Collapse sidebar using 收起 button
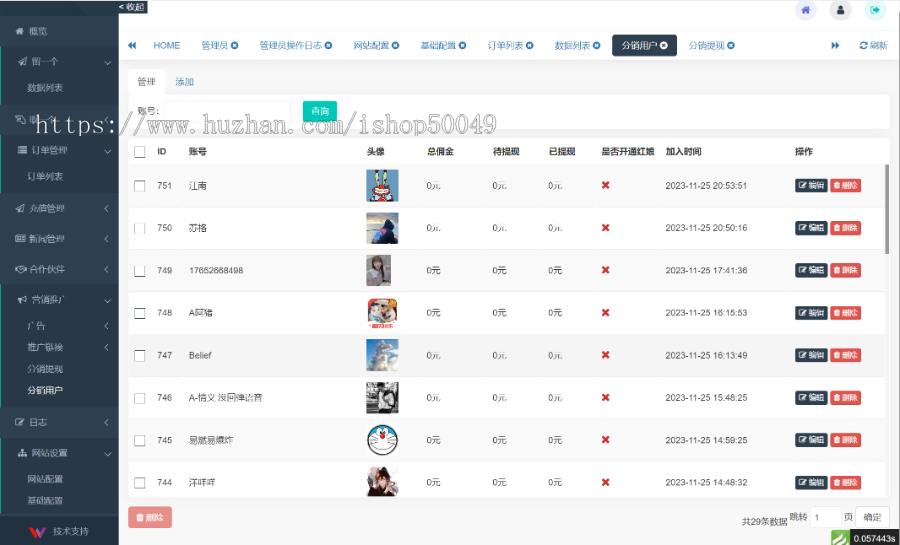 [133, 7]
